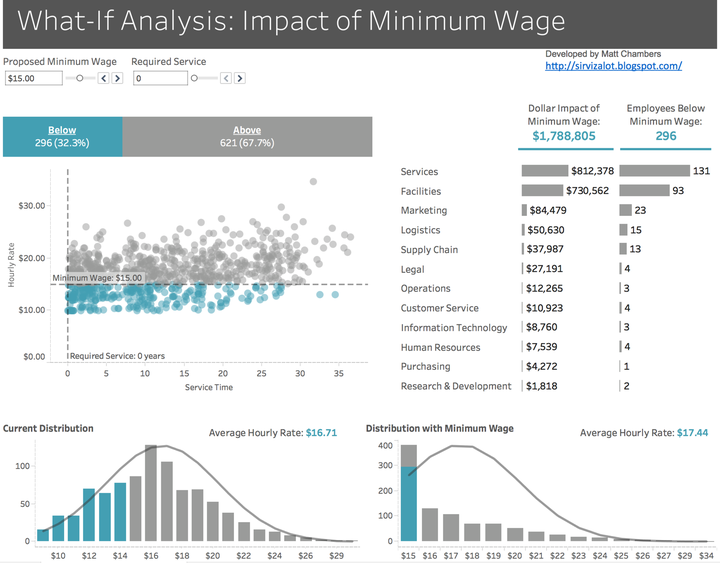Click the $37,987 Supply Chain impact value
This screenshot has width=720, height=563.
tap(545, 249)
